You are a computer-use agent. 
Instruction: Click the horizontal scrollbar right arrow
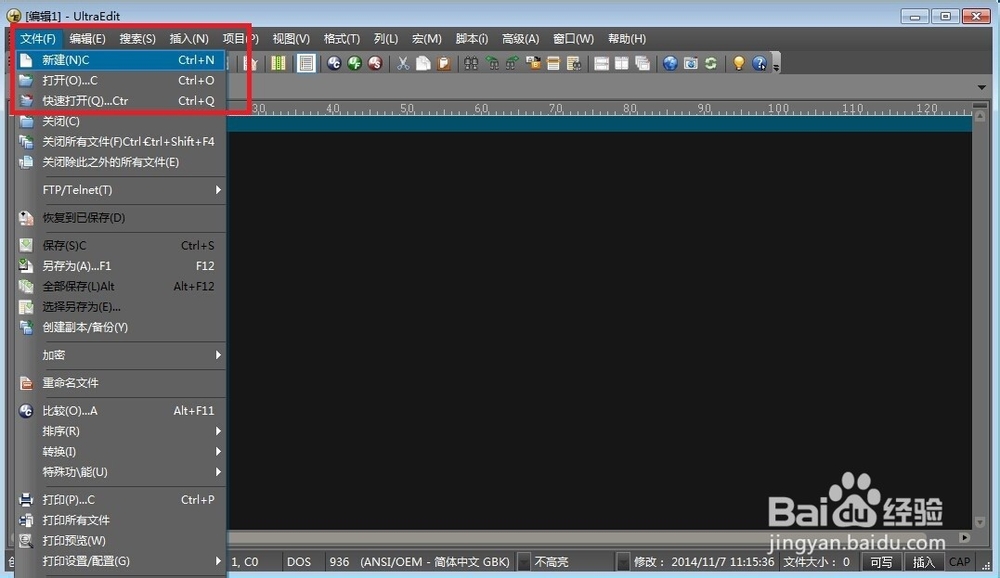click(965, 538)
